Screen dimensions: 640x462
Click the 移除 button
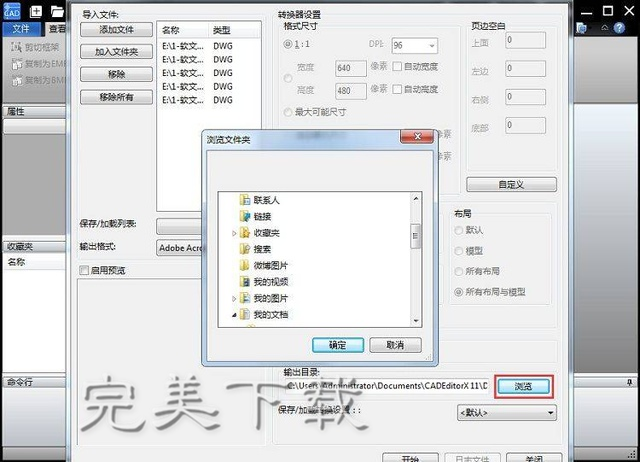[116, 75]
